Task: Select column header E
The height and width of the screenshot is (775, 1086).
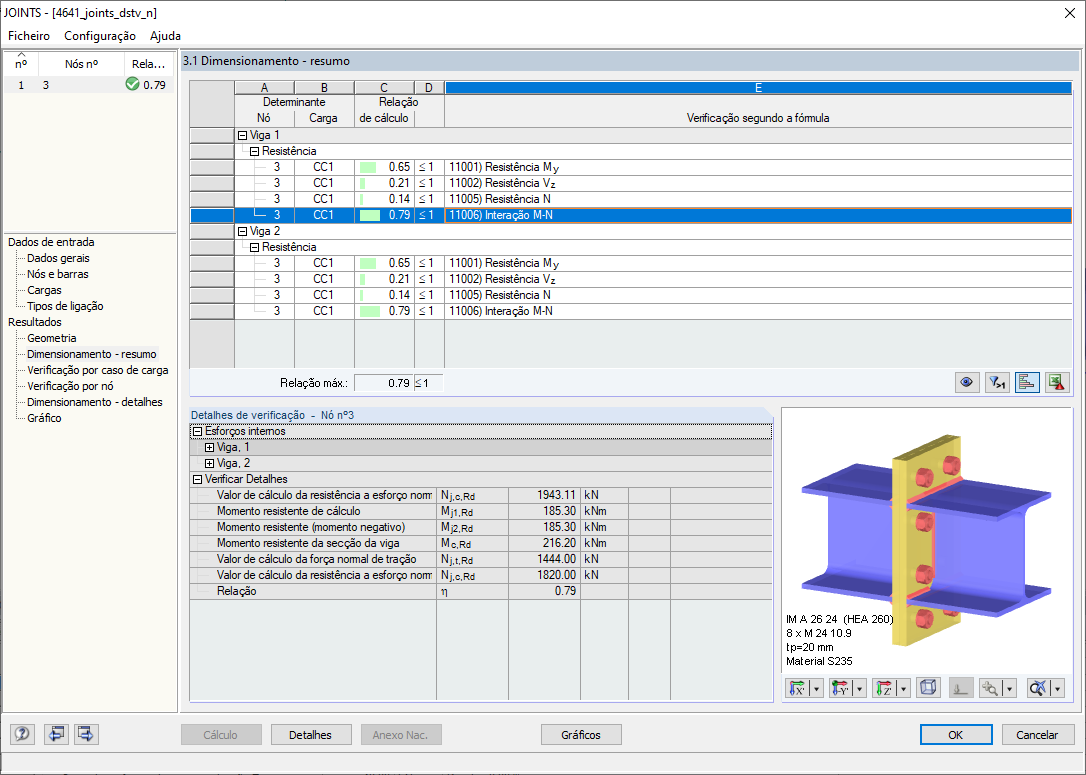Action: (758, 88)
